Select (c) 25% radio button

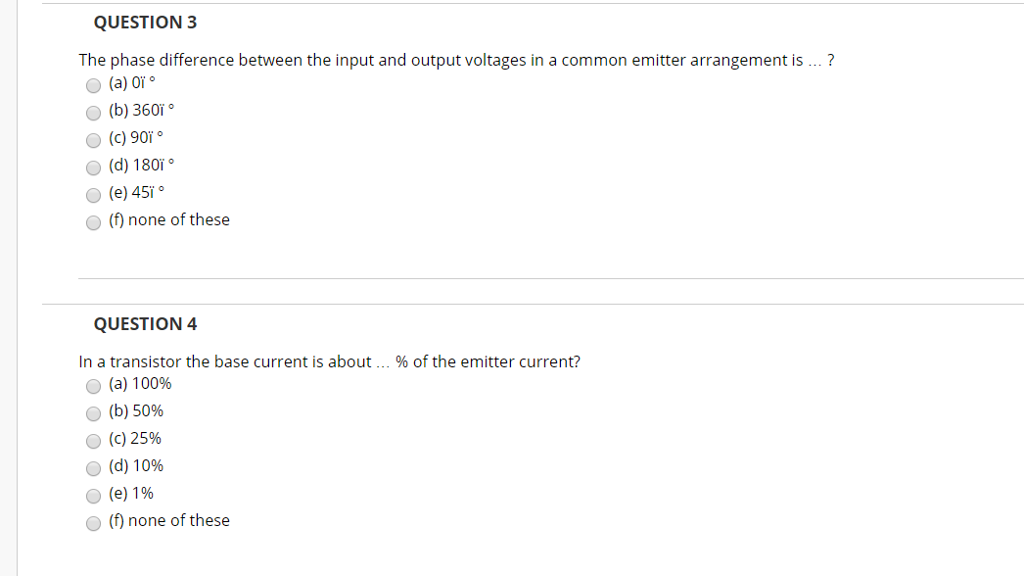(x=93, y=441)
